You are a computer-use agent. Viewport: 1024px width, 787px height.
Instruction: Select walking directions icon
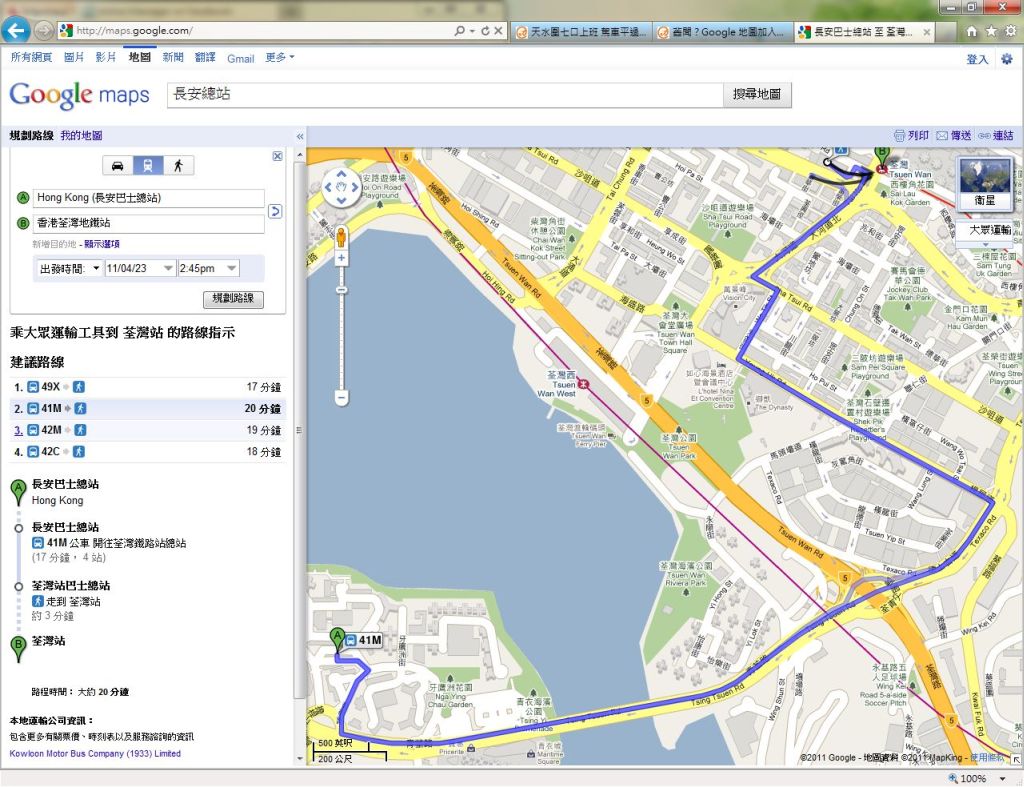click(x=178, y=166)
